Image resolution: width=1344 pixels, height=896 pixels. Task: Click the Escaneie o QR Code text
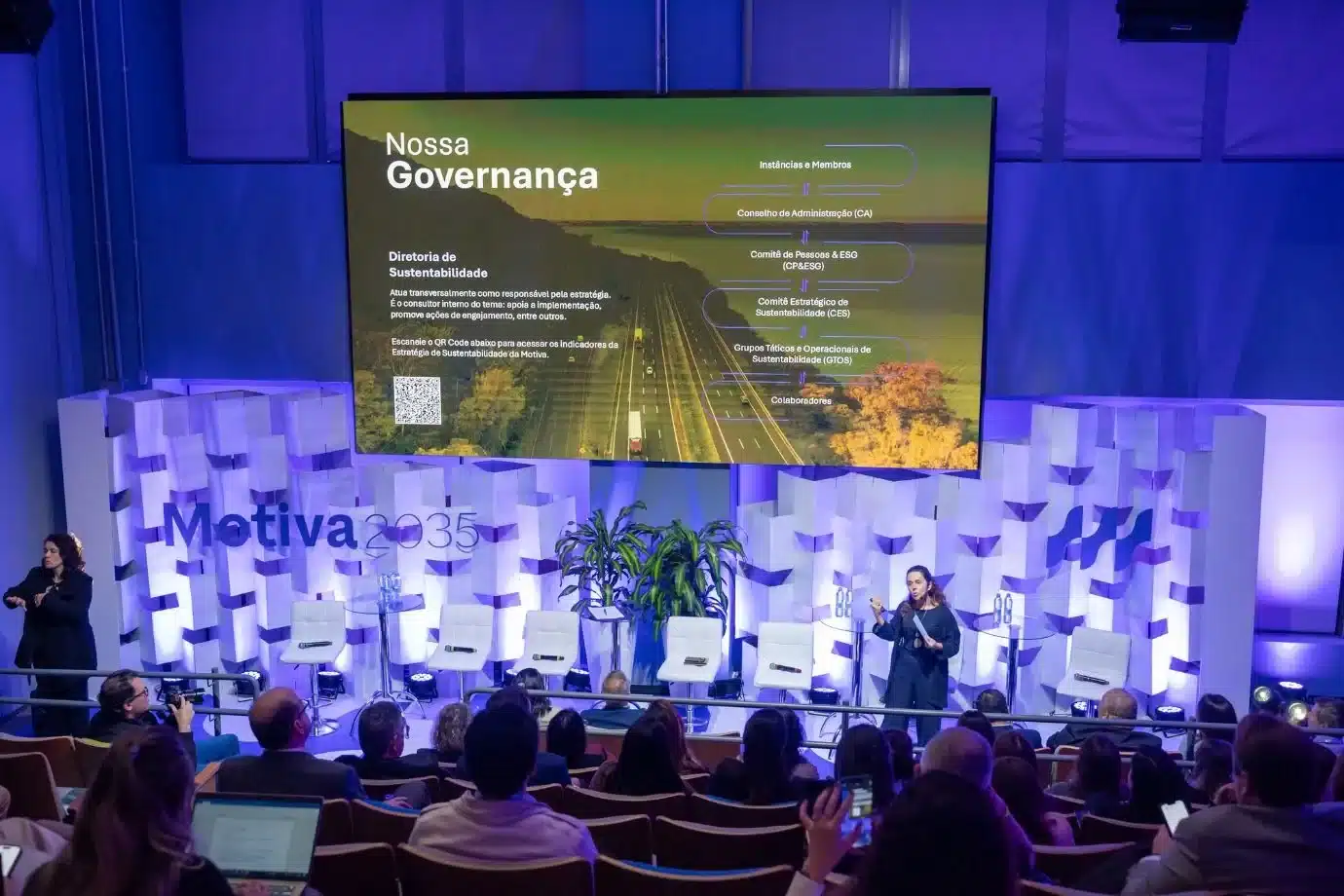coord(503,350)
